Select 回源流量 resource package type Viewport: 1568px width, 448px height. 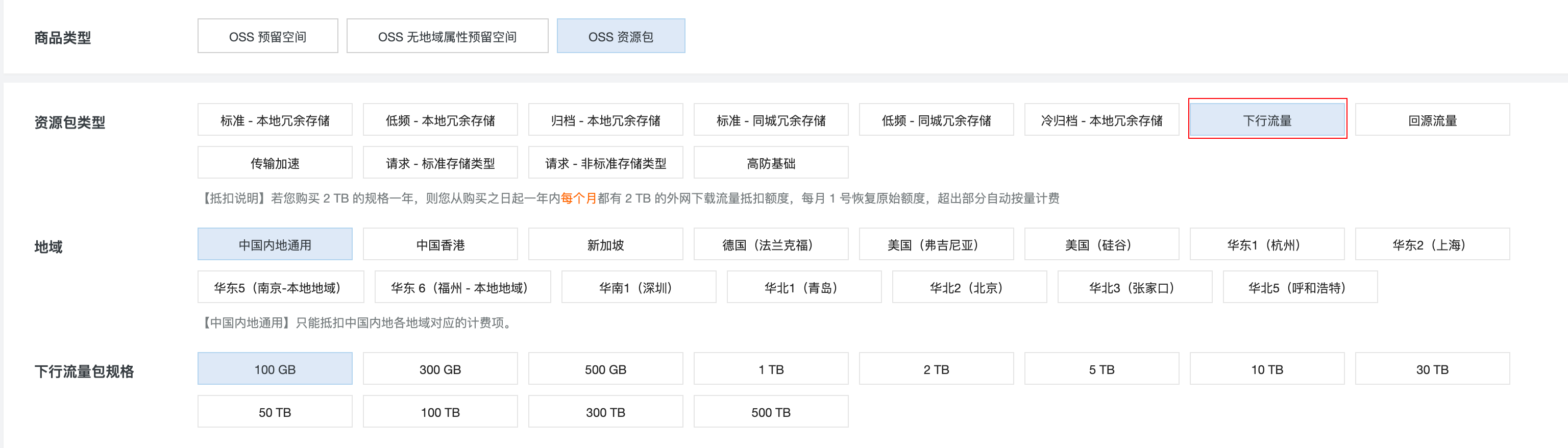click(1433, 120)
